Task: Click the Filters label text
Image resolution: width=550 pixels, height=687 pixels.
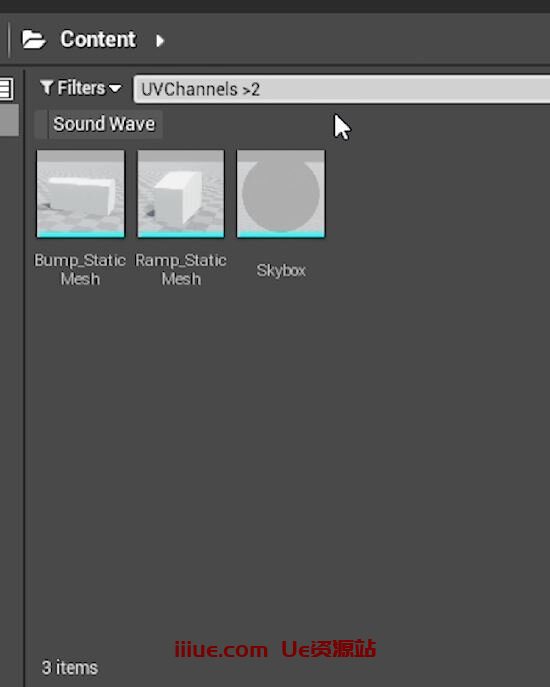Action: tap(82, 88)
